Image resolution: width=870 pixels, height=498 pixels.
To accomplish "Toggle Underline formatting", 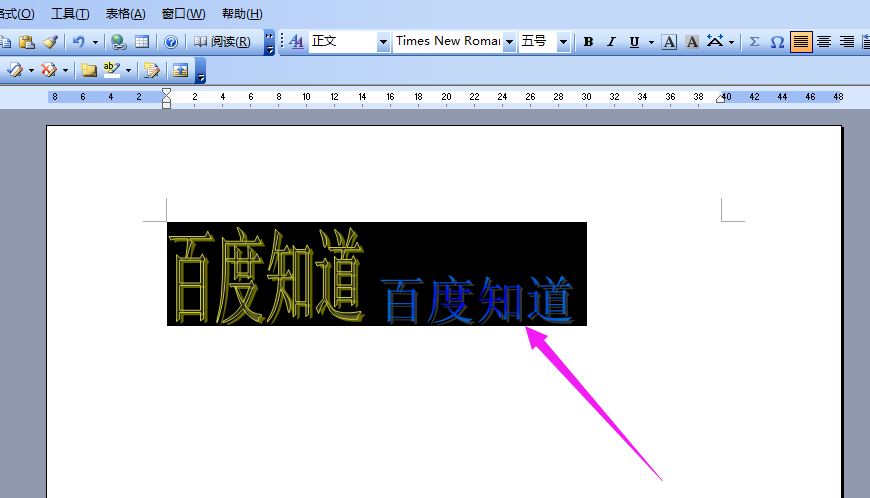I will (x=634, y=42).
